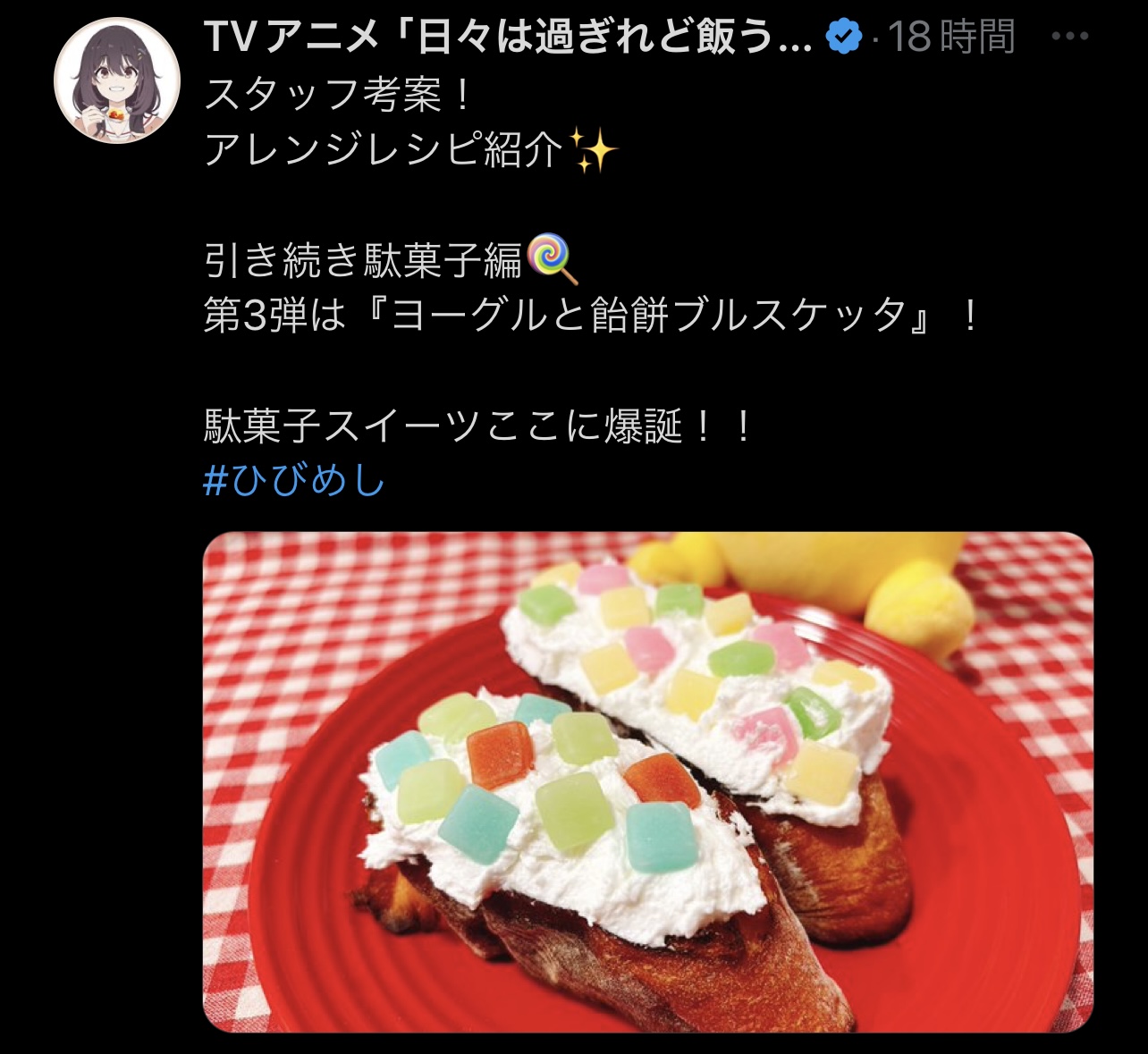Click the text 引き続き駄菓子編
1148x1054 pixels.
tap(364, 259)
